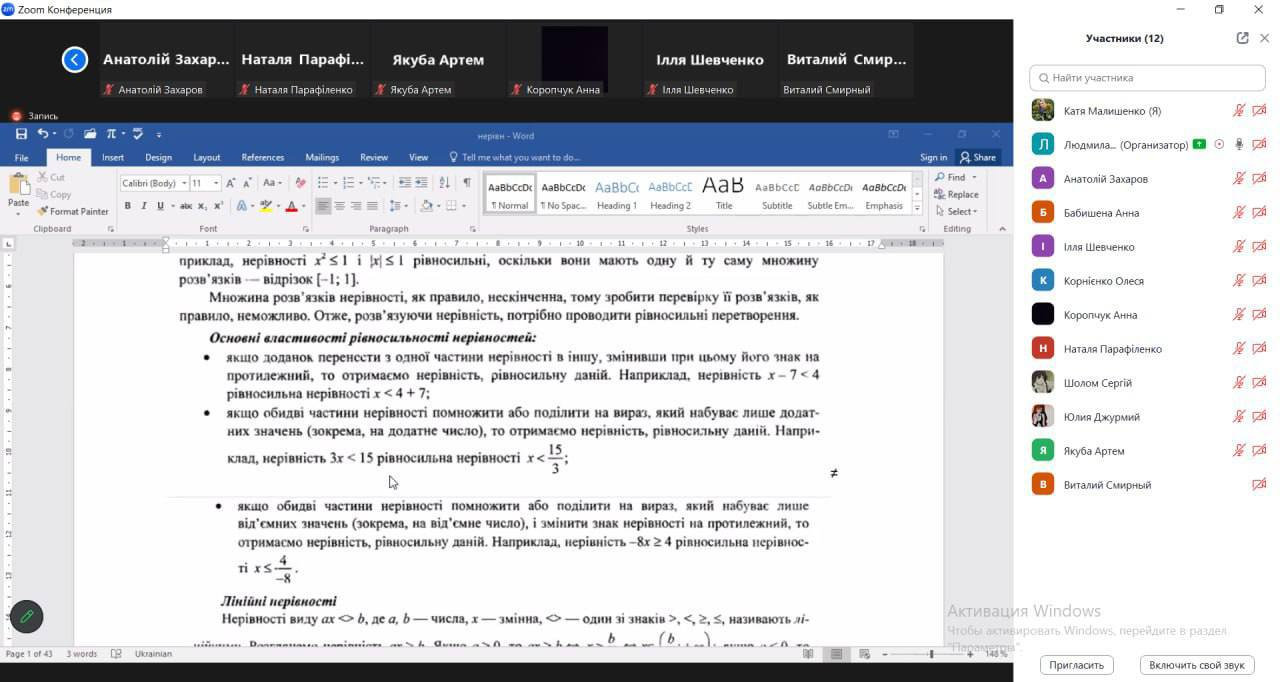This screenshot has height=682, width=1280.
Task: Go back with the blue arrow button
Action: point(75,60)
